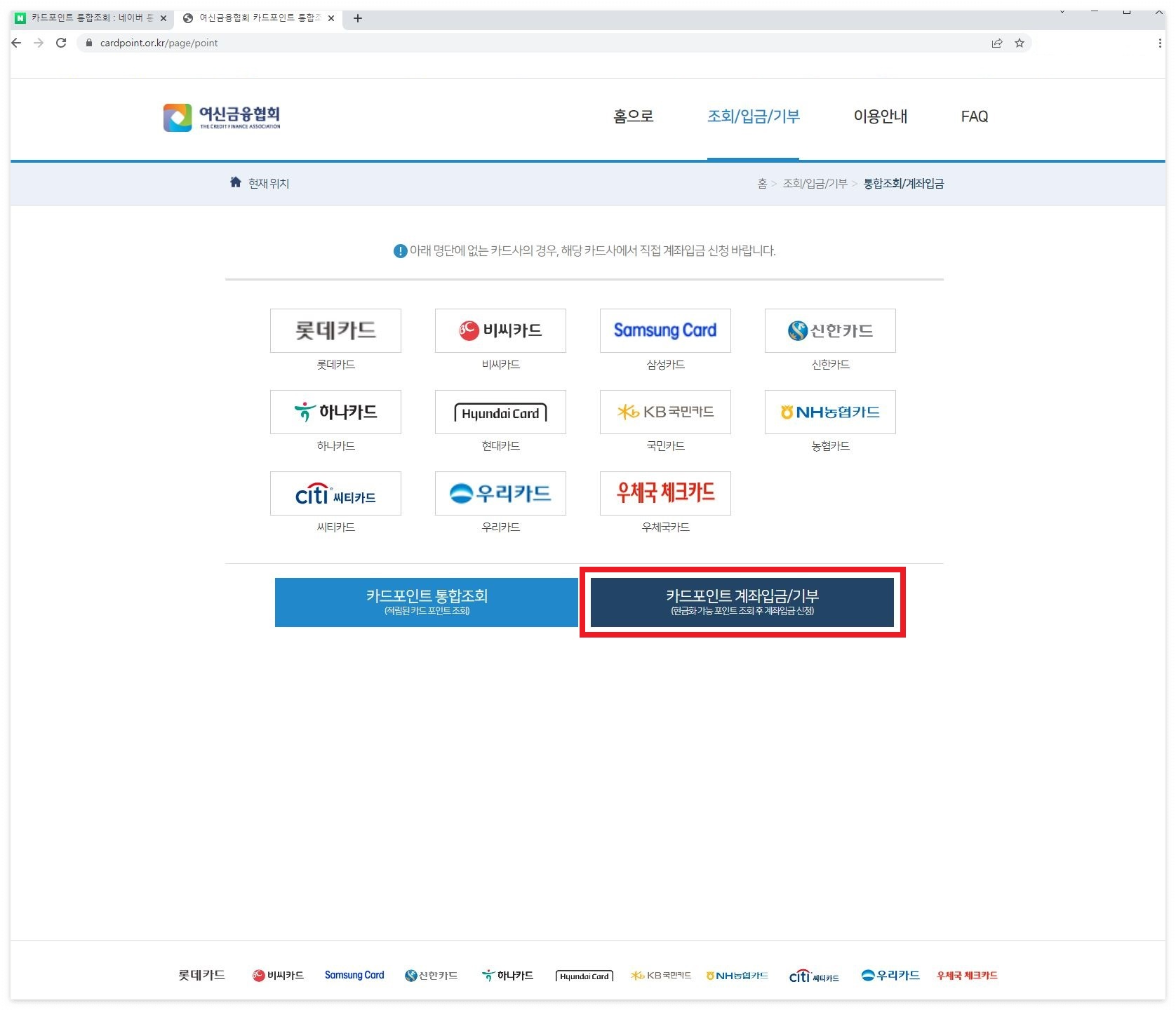The width and height of the screenshot is (1176, 1010).
Task: Open the 조회/입금/기부 menu
Action: 754,116
